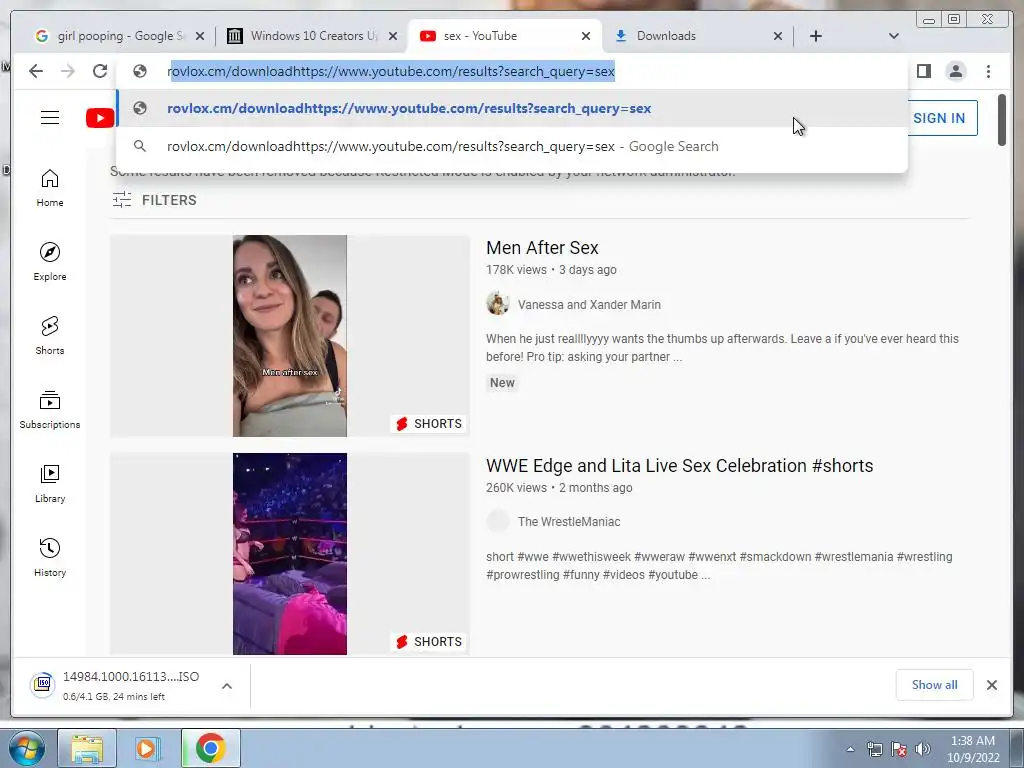This screenshot has width=1024, height=768.
Task: Expand the ISO download options chevron
Action: coord(227,686)
